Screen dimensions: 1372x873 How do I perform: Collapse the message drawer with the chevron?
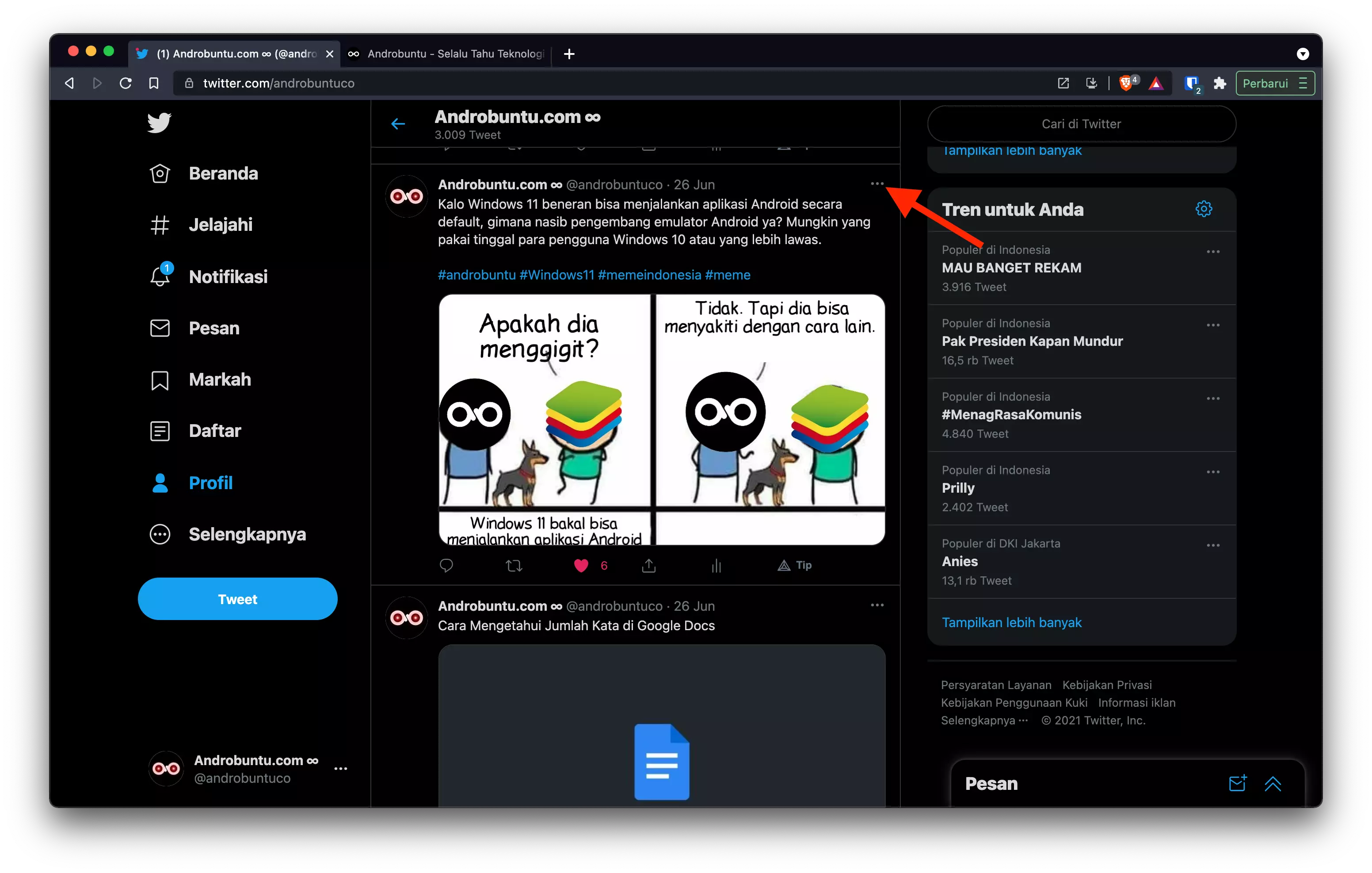click(1274, 784)
